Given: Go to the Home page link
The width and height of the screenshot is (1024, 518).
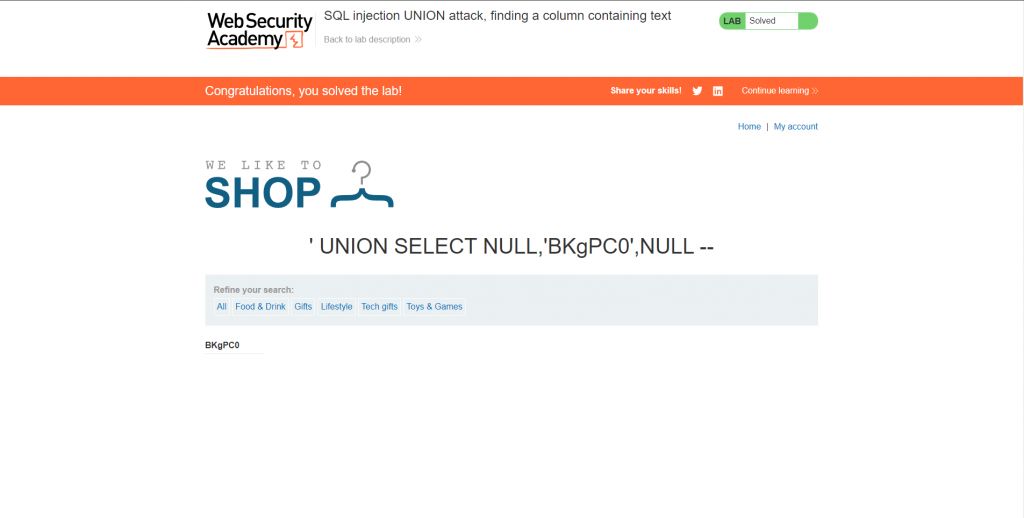Looking at the screenshot, I should (749, 127).
